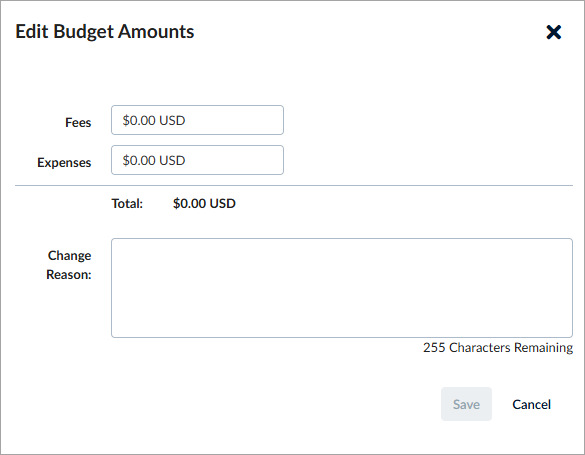Click the Total $0.00 USD value
Image resolution: width=585 pixels, height=455 pixels.
[204, 204]
